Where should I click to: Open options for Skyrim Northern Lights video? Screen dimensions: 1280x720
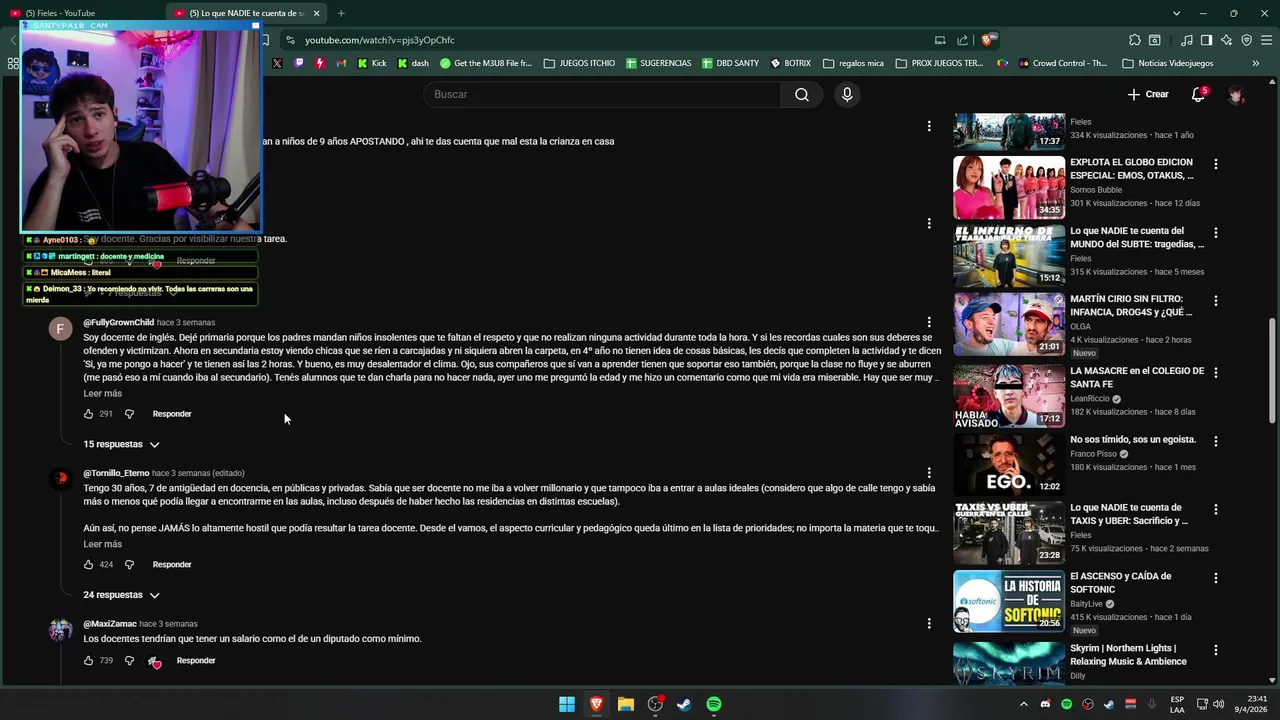click(1216, 650)
